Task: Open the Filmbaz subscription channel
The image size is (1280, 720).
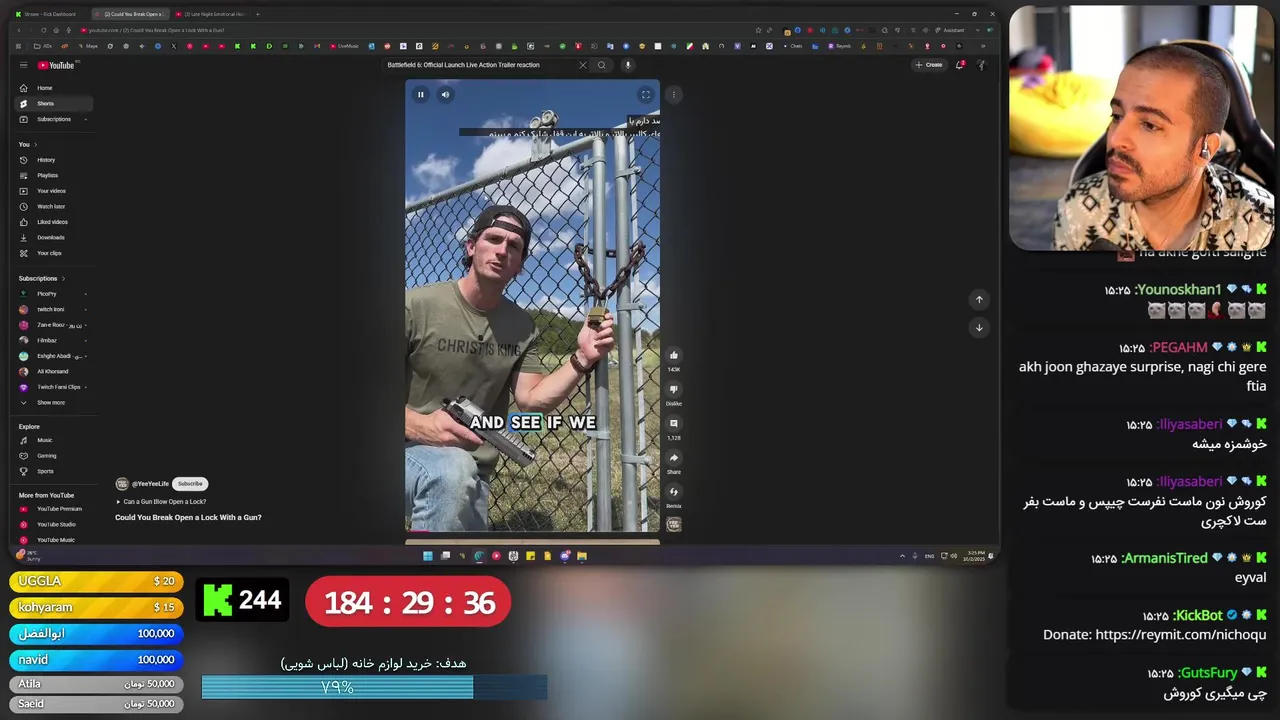Action: pyautogui.click(x=55, y=340)
